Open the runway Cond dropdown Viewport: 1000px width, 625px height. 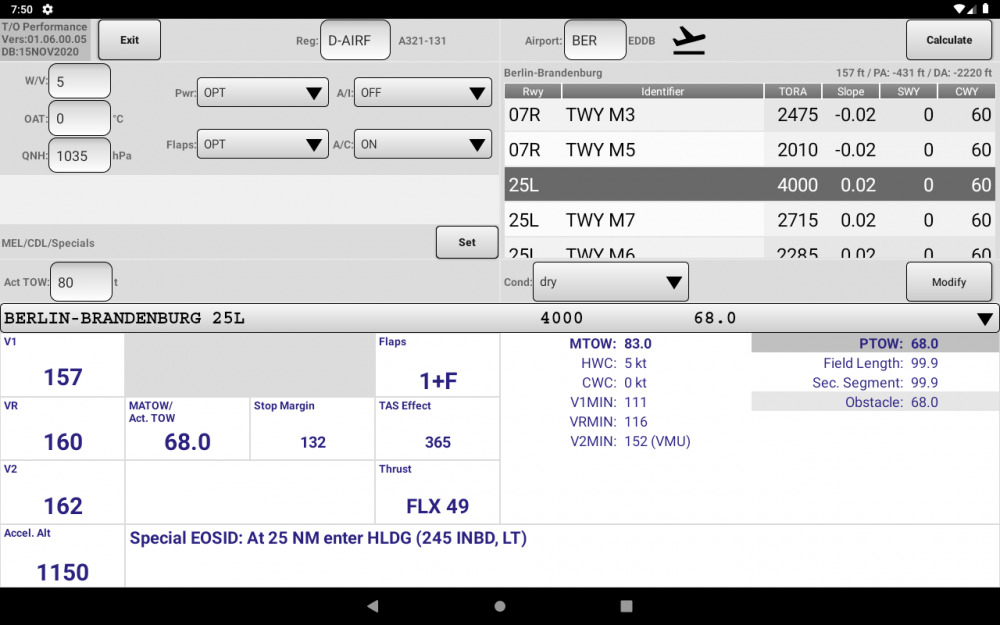click(611, 282)
